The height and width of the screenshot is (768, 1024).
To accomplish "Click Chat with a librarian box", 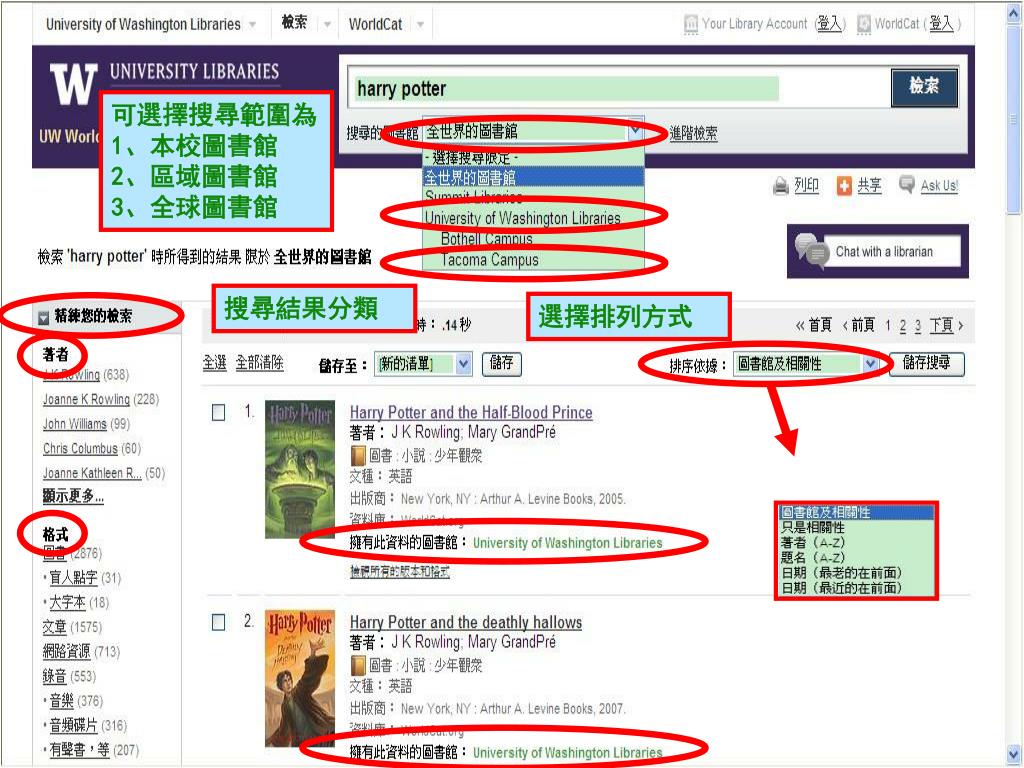I will pyautogui.click(x=893, y=251).
